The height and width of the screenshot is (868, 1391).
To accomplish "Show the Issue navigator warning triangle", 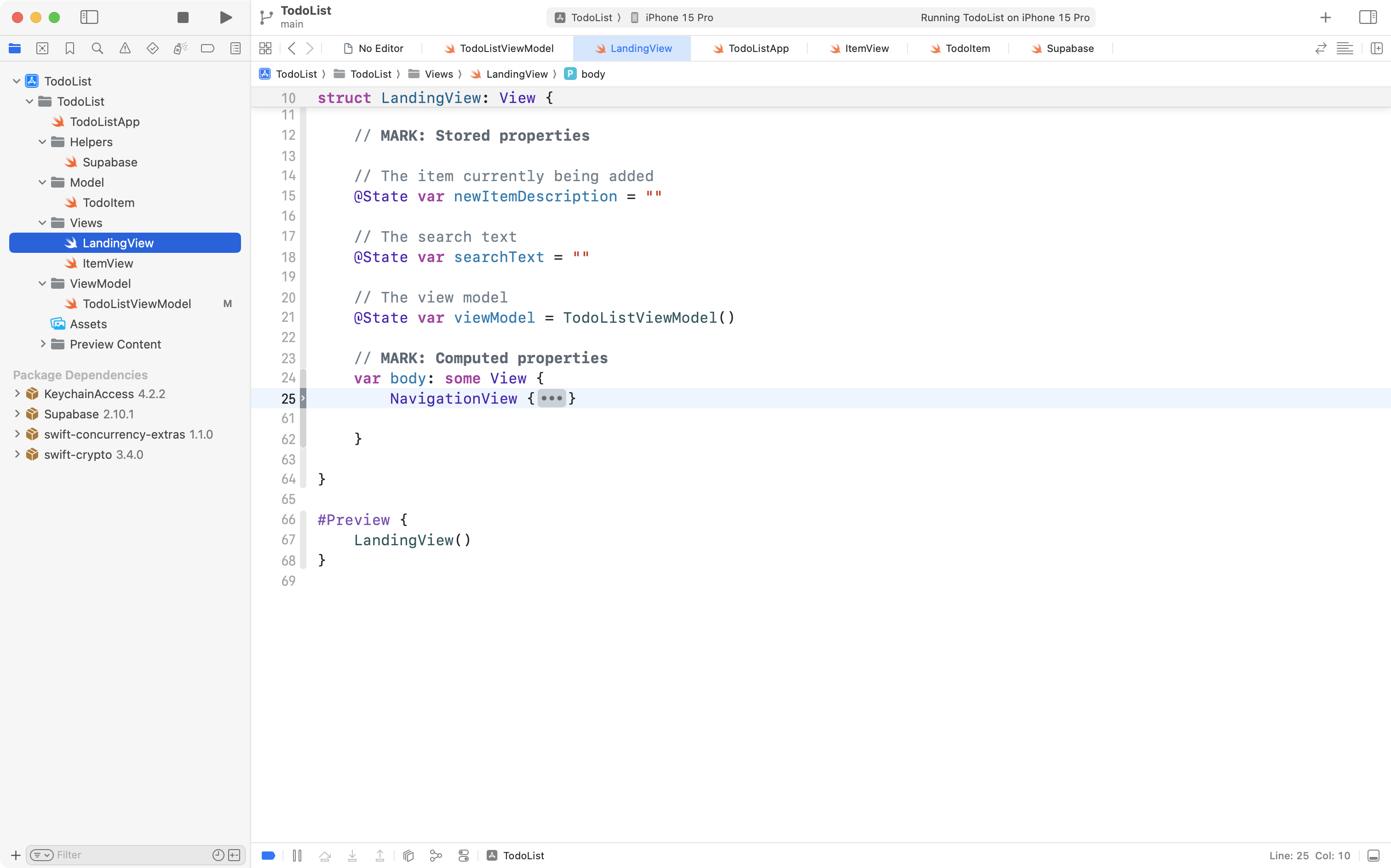I will tap(125, 48).
